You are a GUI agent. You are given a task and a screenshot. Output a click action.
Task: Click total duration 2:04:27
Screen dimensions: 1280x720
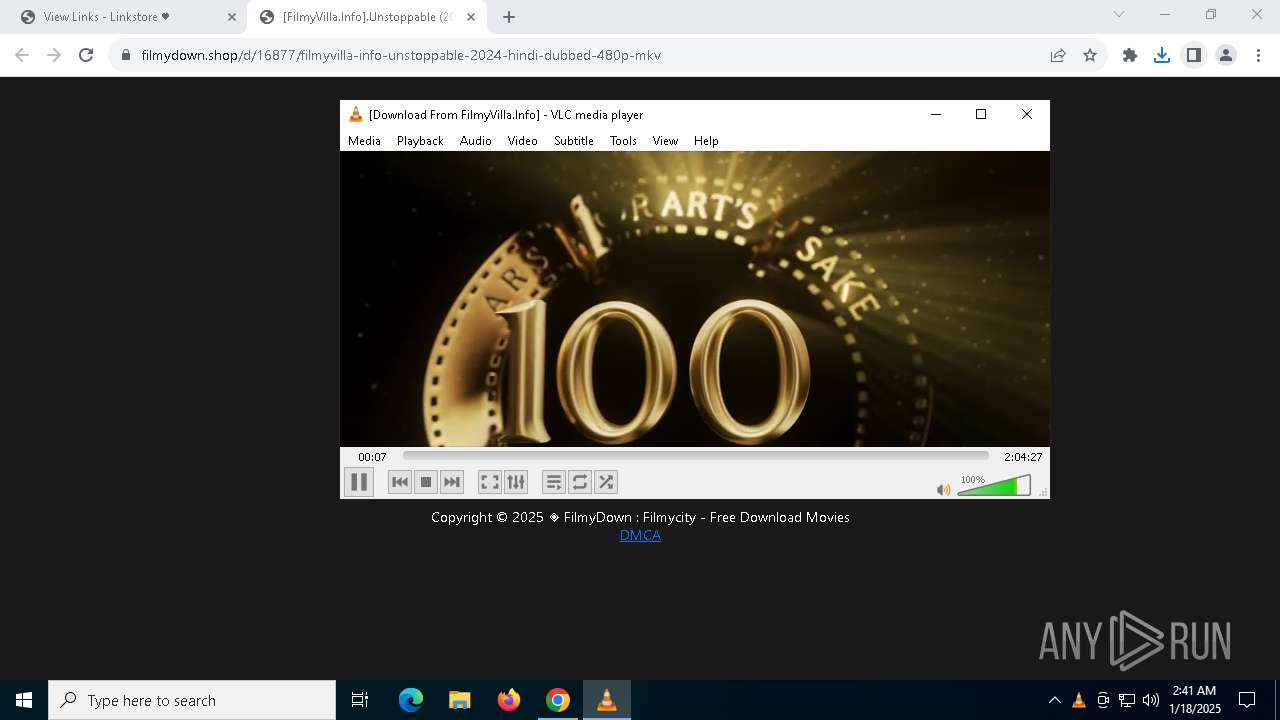(x=1023, y=457)
